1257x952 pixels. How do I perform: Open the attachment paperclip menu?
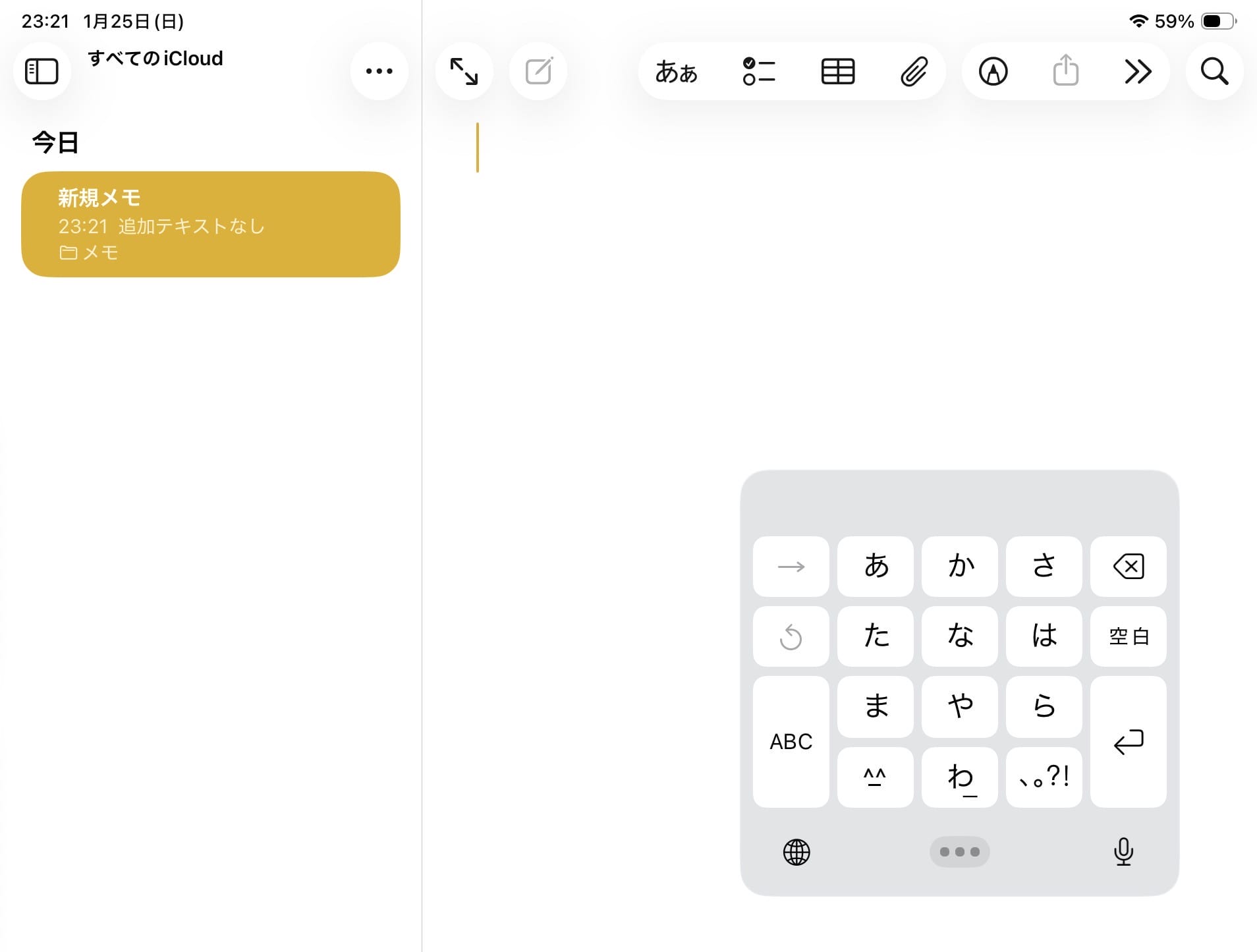(914, 71)
